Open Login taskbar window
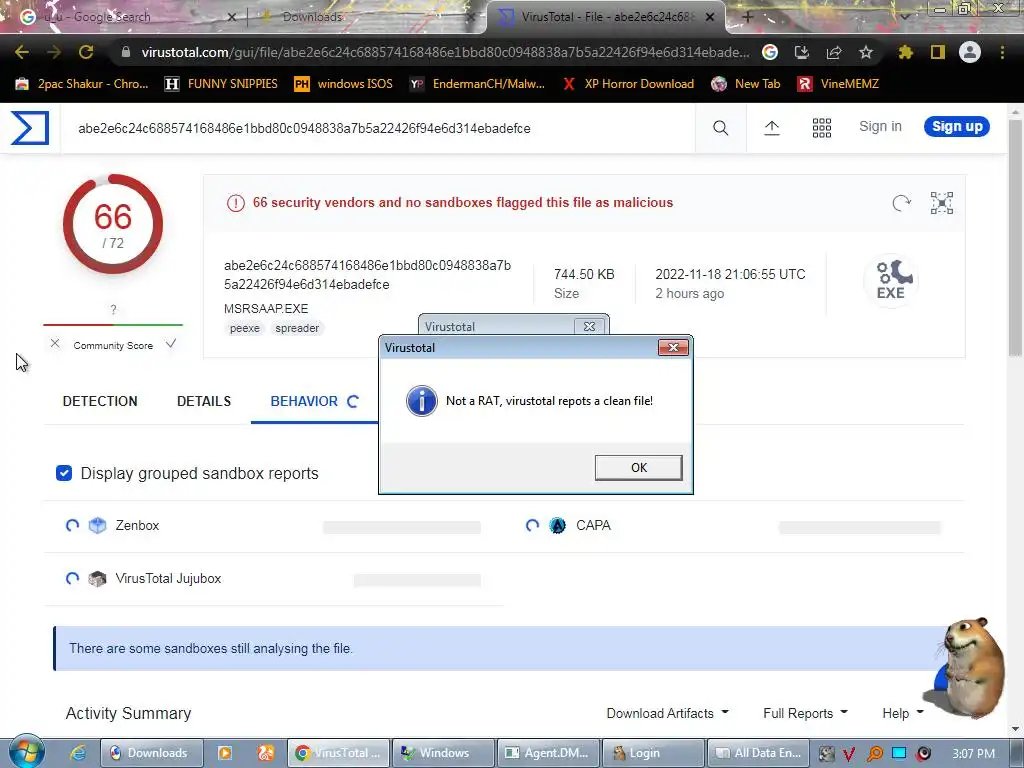Screen dimensions: 1024x768 point(652,753)
